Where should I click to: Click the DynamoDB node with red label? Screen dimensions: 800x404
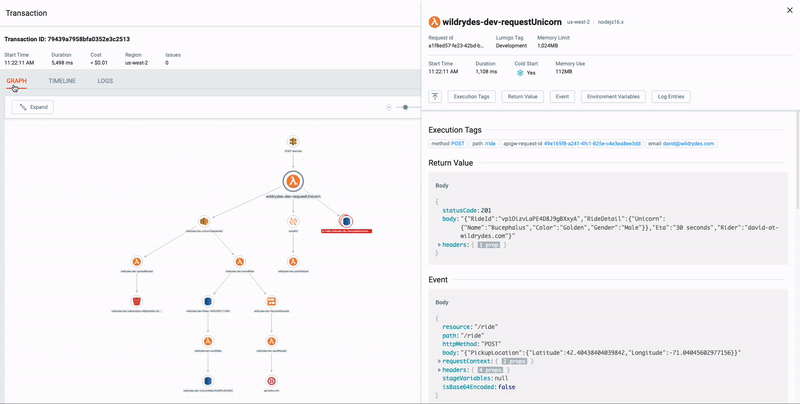point(346,221)
